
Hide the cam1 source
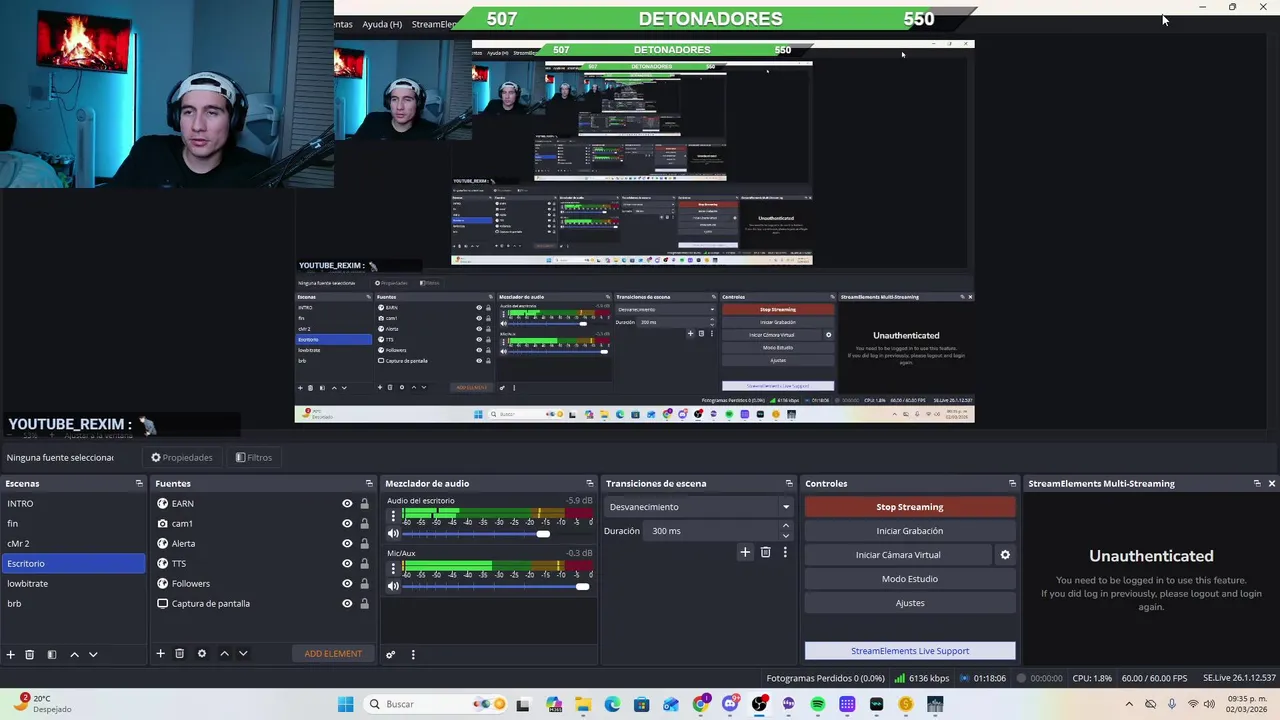[x=347, y=524]
